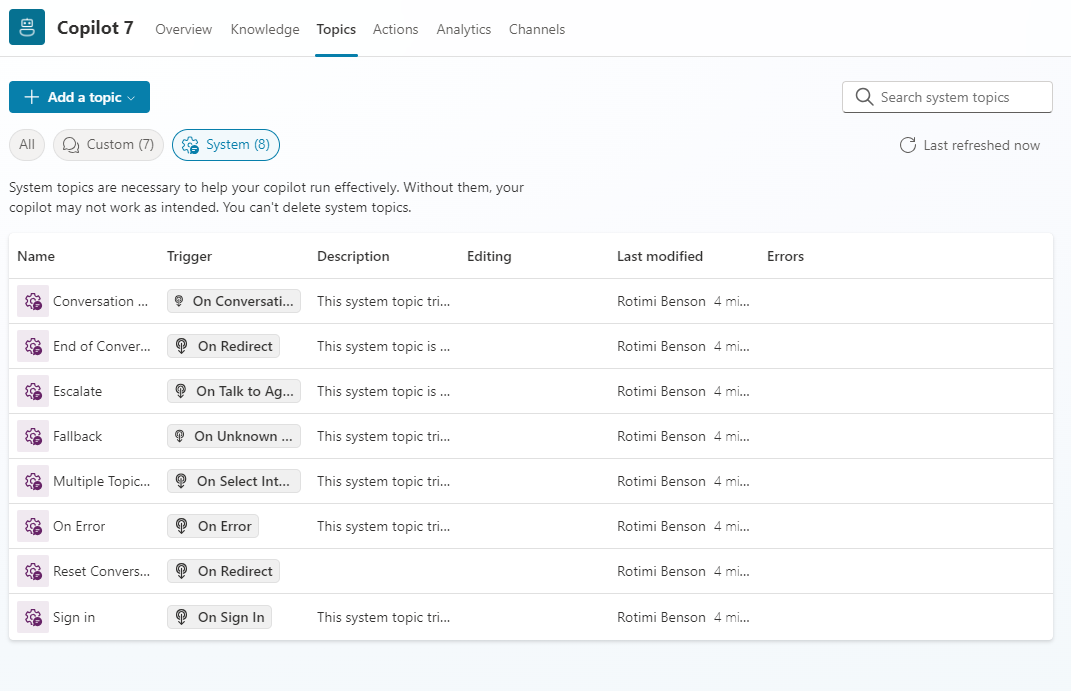
Task: Click the On Error trigger chip
Action: [213, 526]
